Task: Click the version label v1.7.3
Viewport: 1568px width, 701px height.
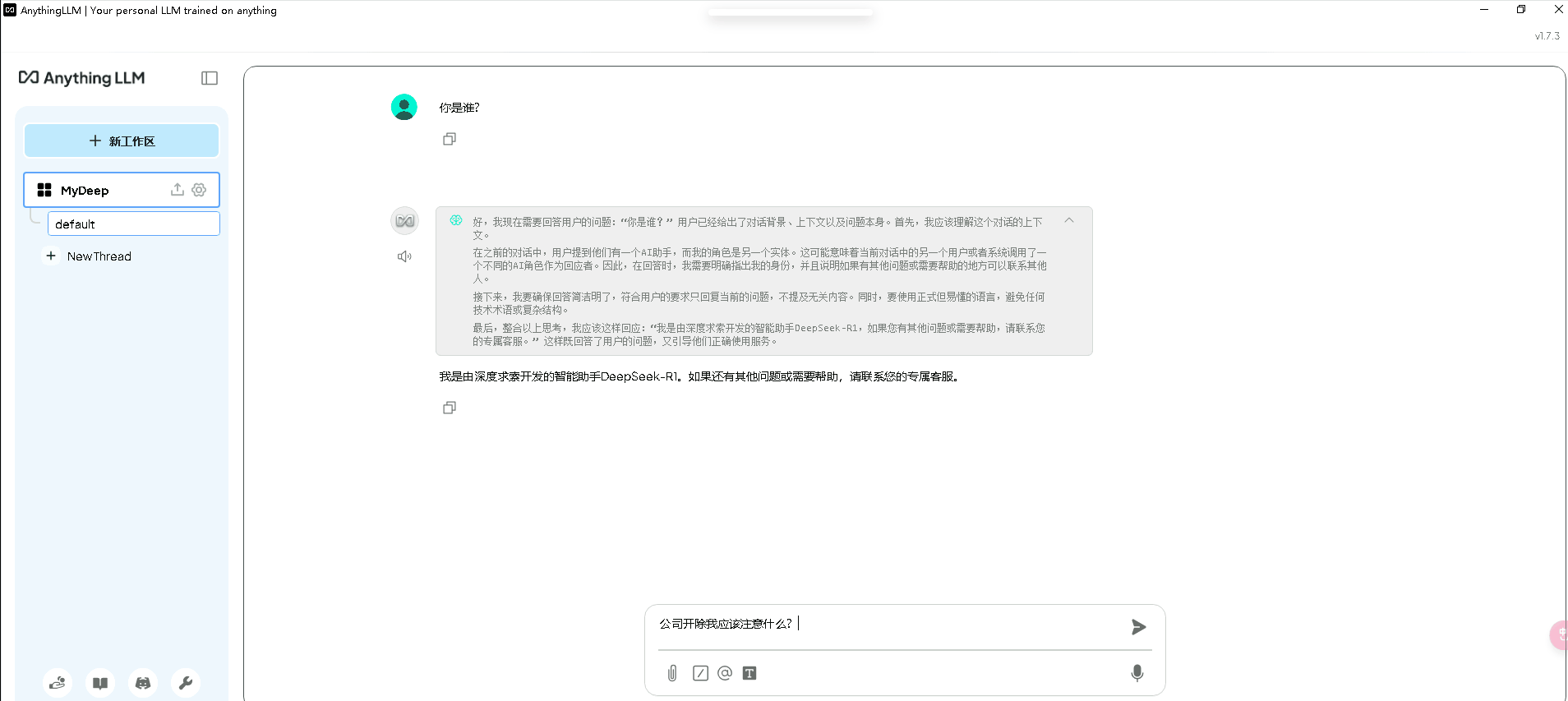Action: 1547,36
